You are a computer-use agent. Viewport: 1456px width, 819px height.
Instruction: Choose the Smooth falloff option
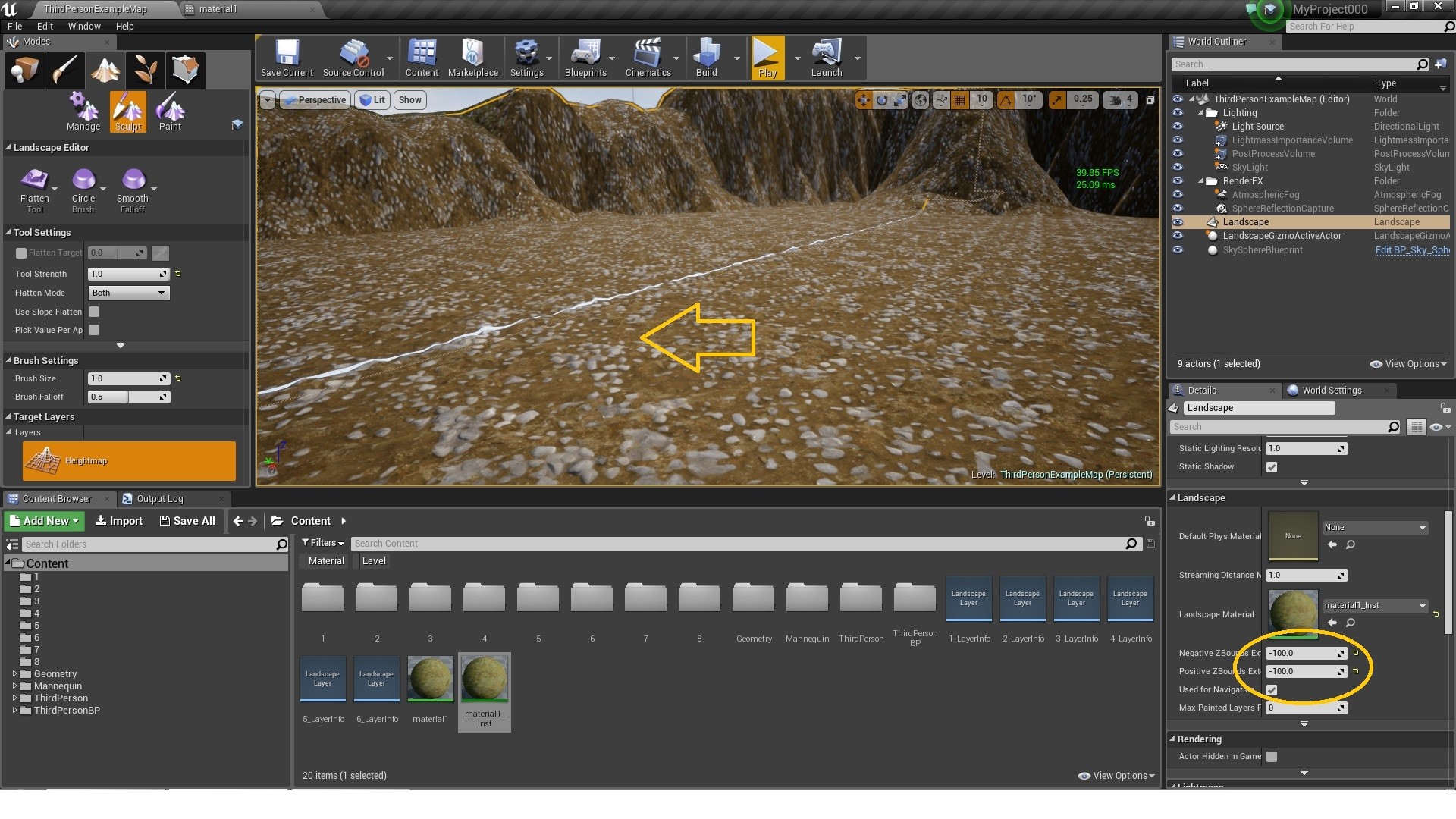(133, 190)
